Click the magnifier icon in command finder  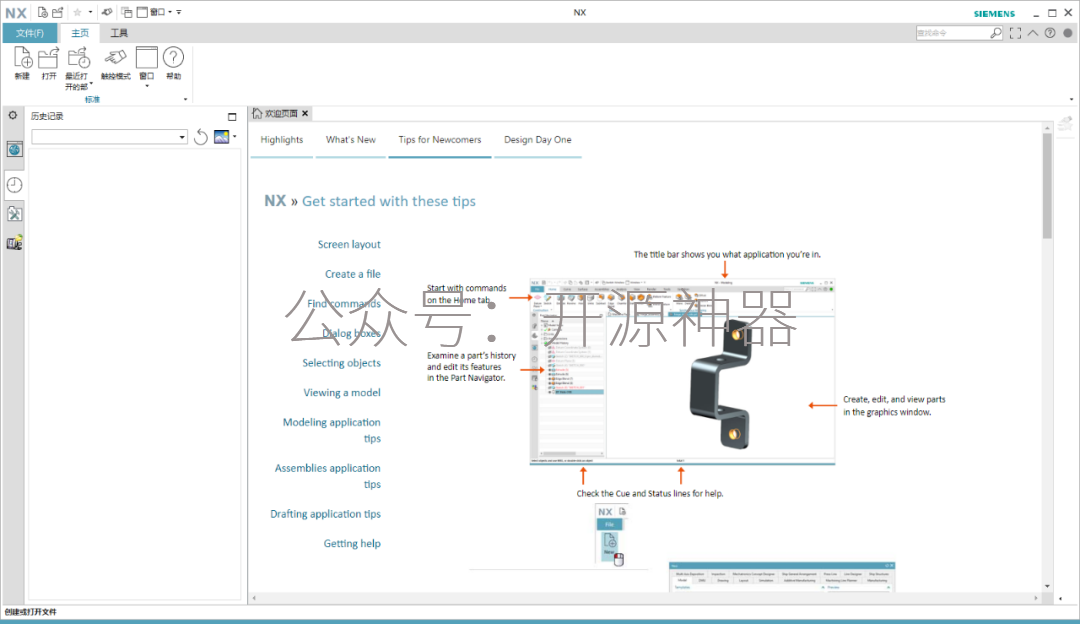click(x=995, y=33)
